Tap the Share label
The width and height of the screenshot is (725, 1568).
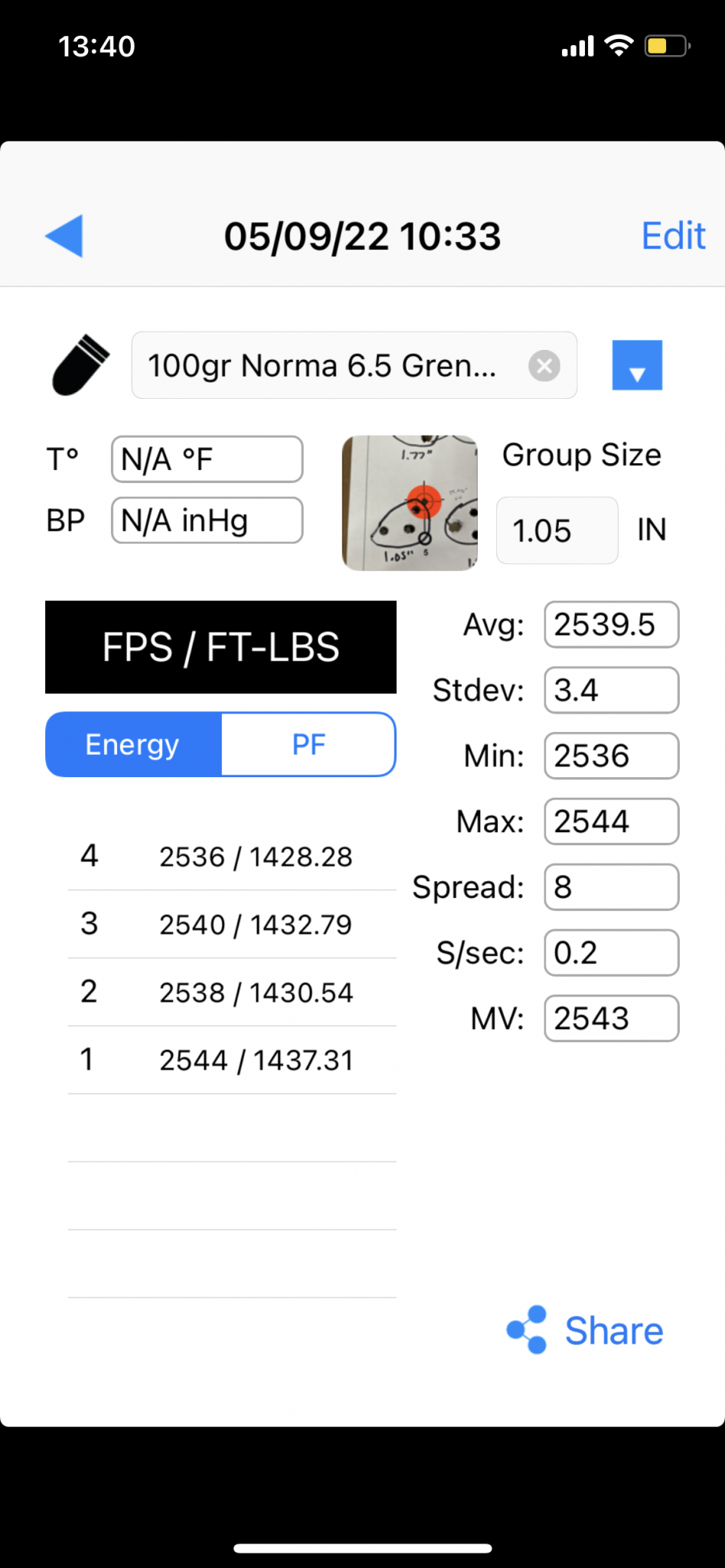tap(614, 1331)
